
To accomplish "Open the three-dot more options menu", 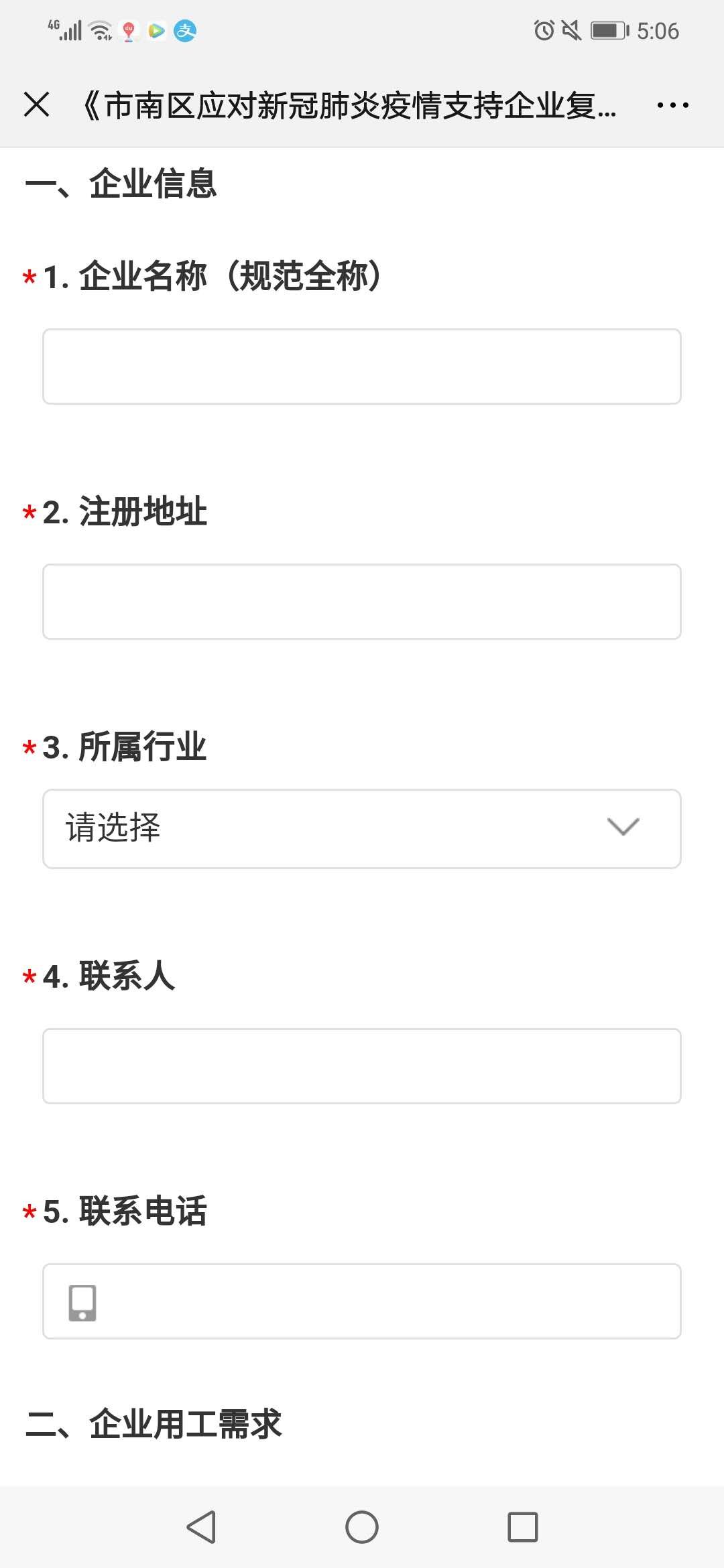I will (x=672, y=105).
